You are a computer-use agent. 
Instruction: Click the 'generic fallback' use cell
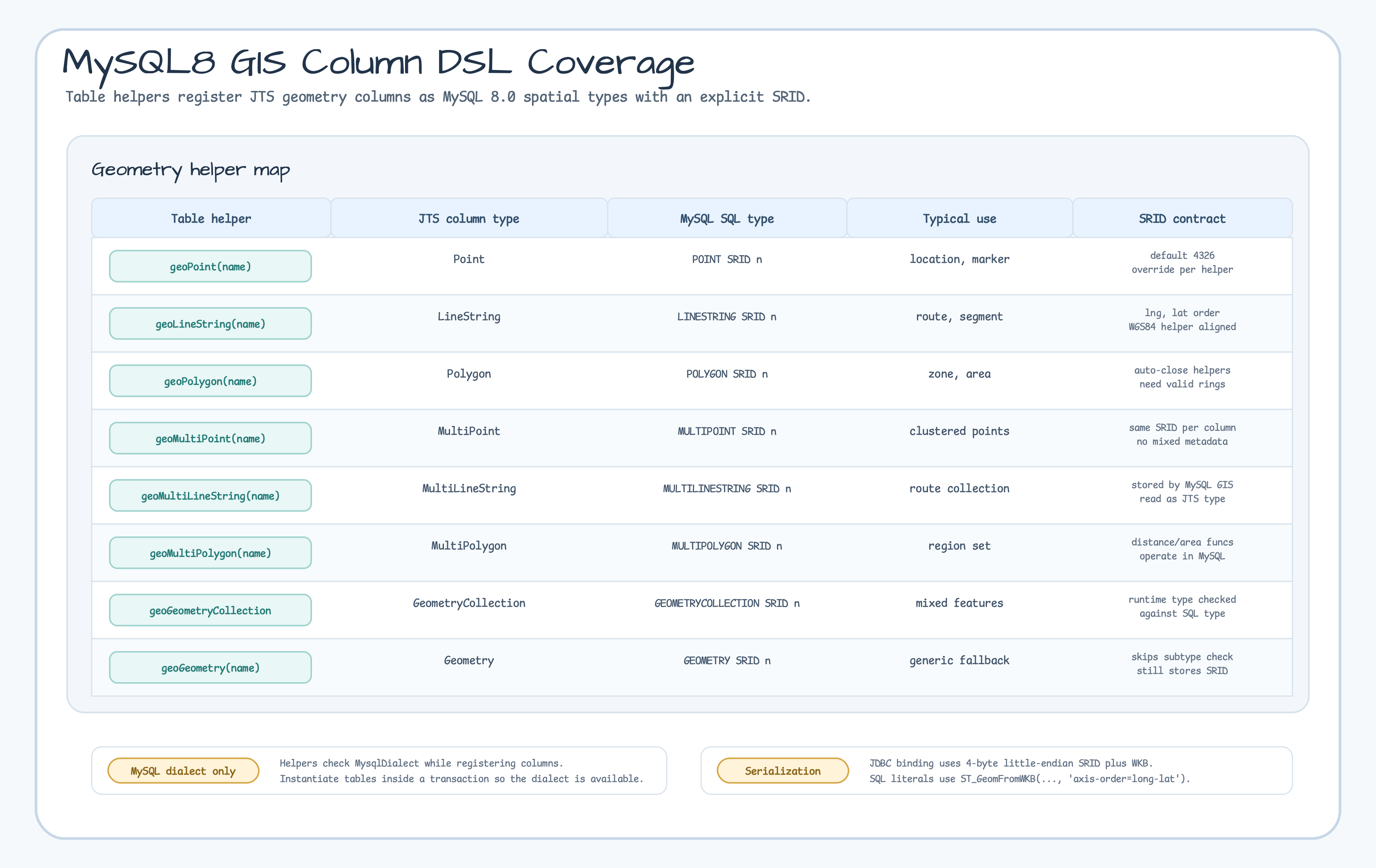(960, 660)
